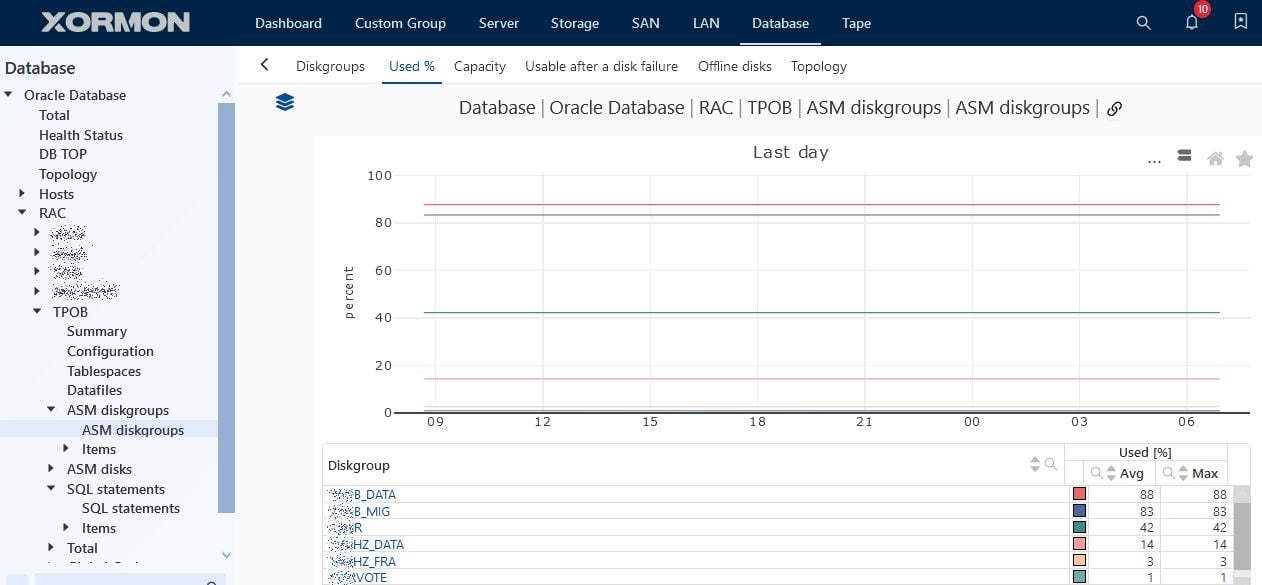Image resolution: width=1262 pixels, height=585 pixels.
Task: Toggle the Diskgroup column sort arrows
Action: 1035,465
